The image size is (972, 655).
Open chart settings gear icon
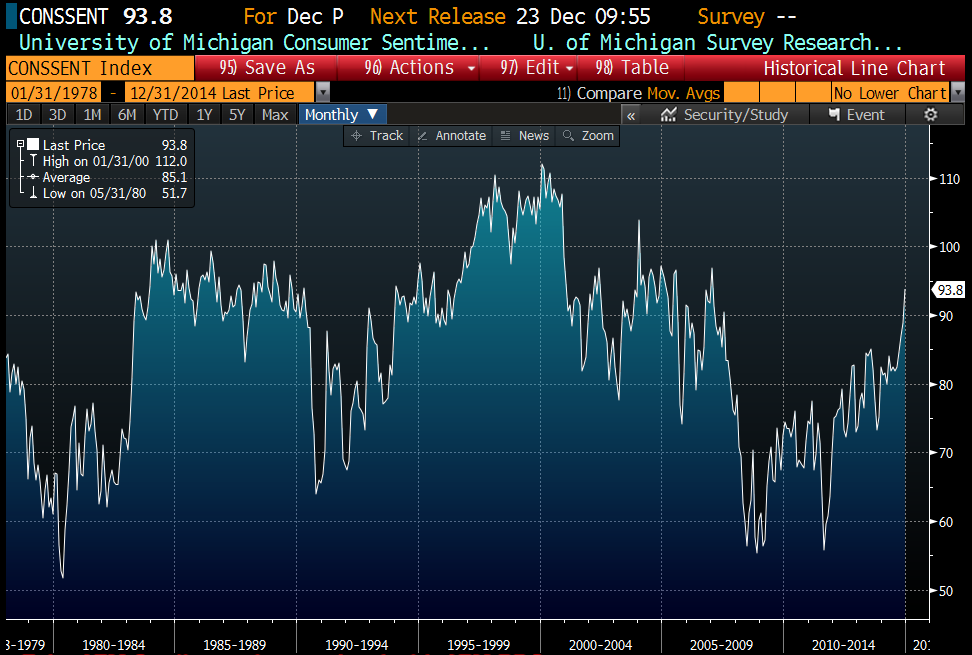click(x=930, y=114)
